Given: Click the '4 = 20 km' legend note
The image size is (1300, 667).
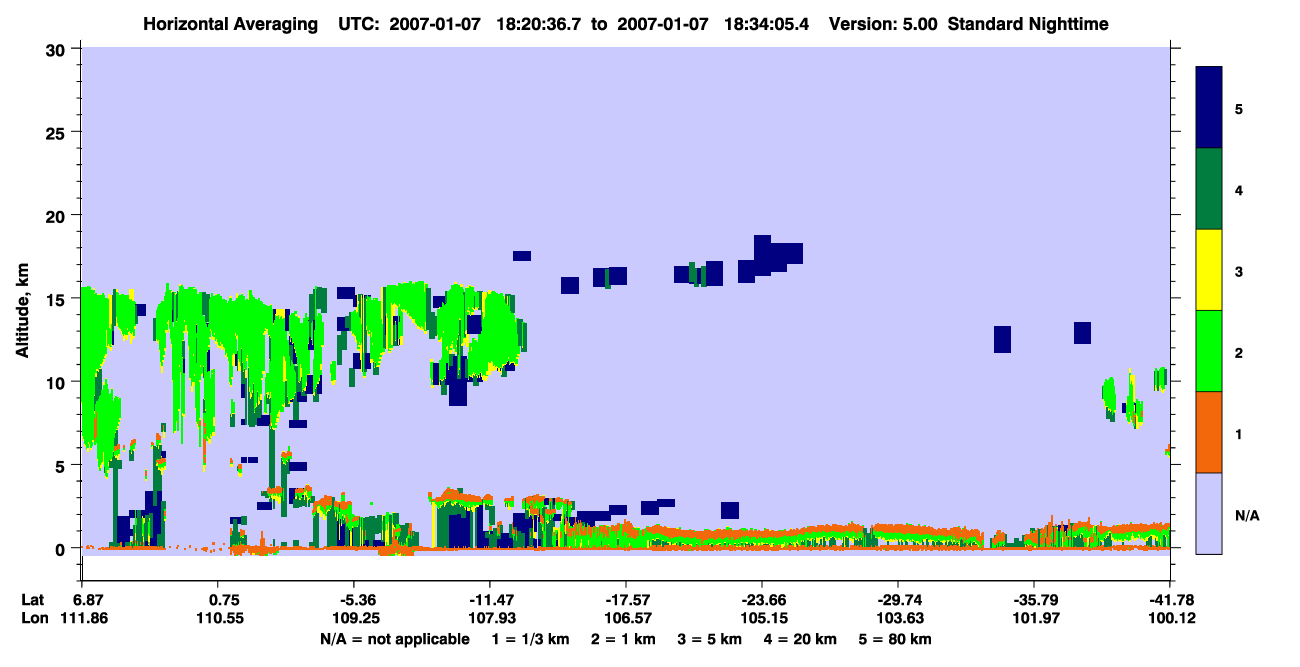Looking at the screenshot, I should [800, 639].
